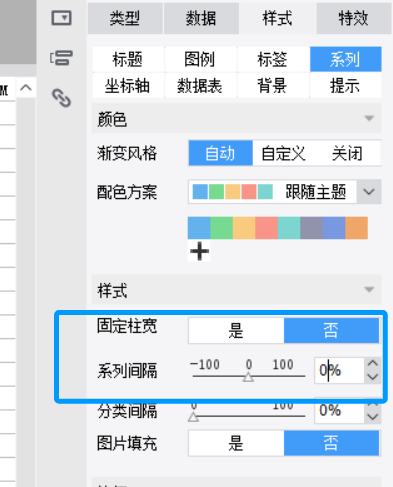Open the 提示 style section
Viewport: 393px width, 487px height.
coord(346,86)
